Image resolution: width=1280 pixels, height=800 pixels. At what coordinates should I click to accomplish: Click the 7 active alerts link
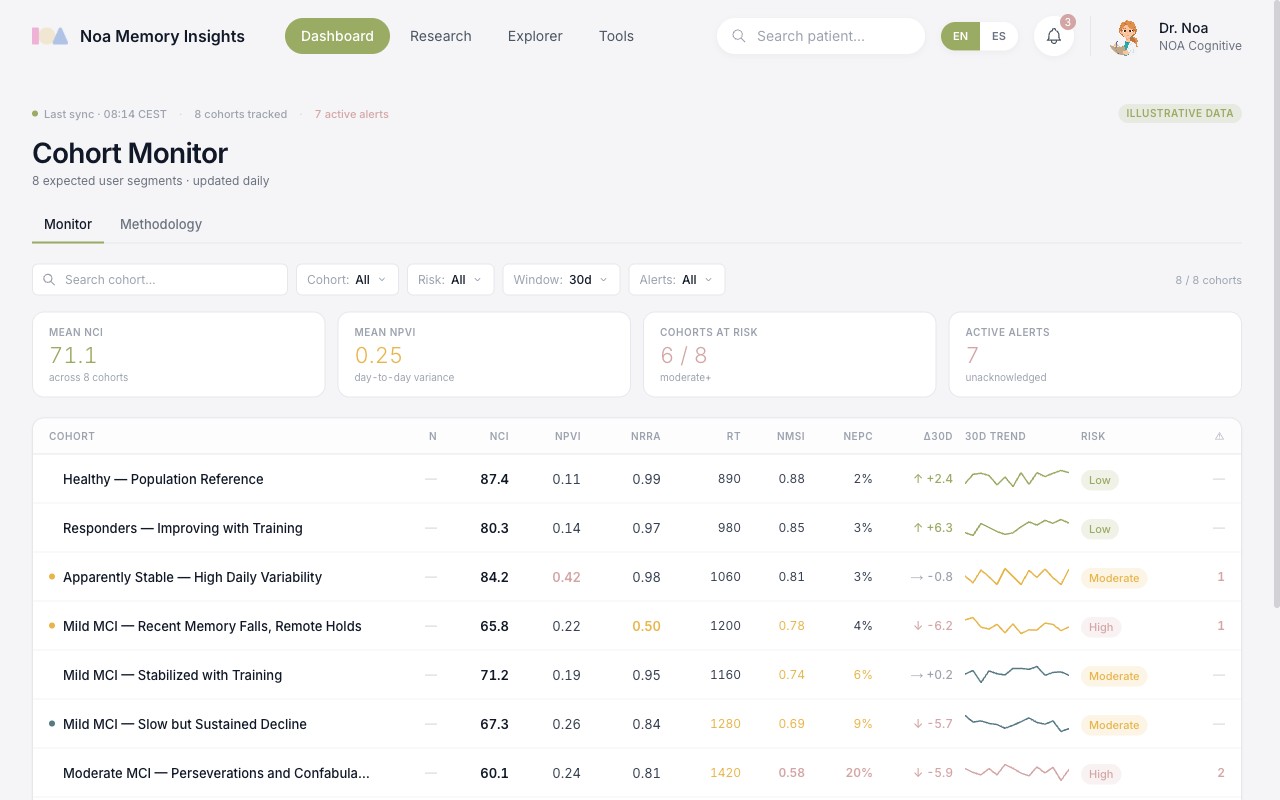coord(352,114)
